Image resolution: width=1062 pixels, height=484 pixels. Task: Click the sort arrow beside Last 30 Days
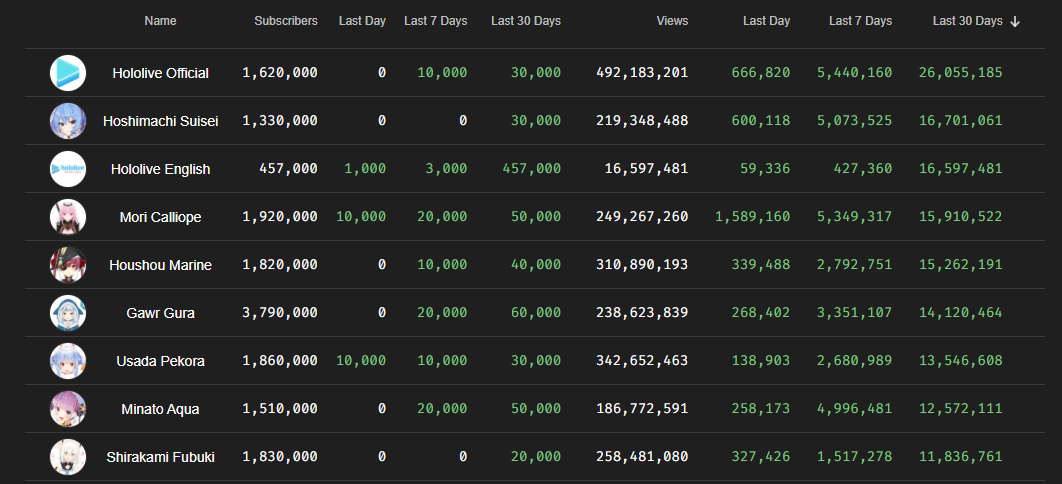1016,21
